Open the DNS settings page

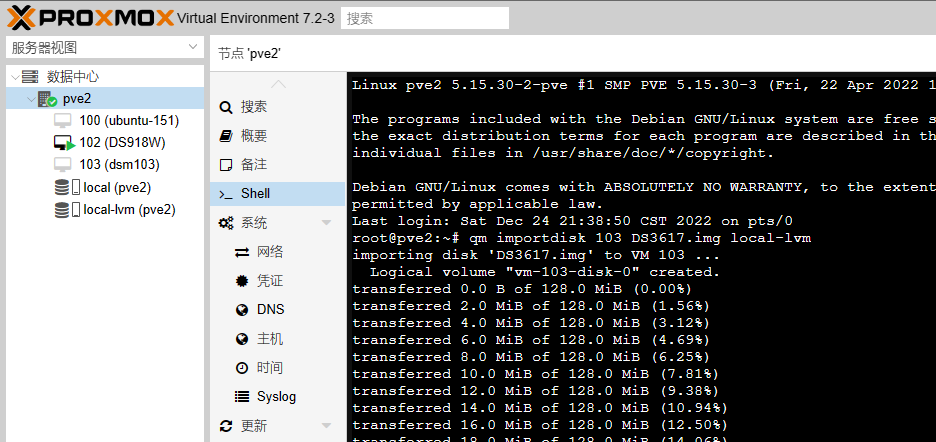(278, 309)
